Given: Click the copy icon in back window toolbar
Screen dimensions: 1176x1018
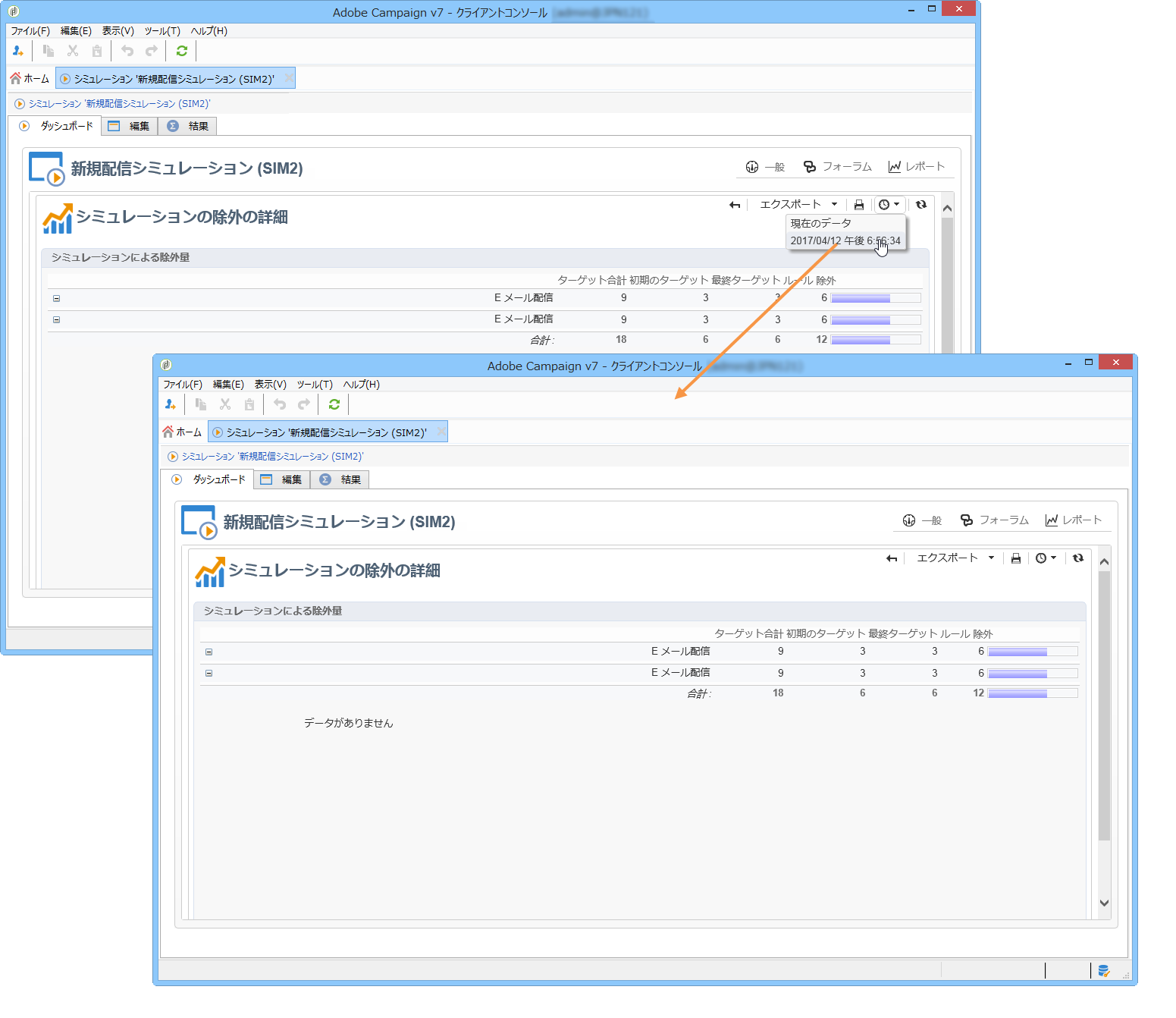Looking at the screenshot, I should (49, 51).
